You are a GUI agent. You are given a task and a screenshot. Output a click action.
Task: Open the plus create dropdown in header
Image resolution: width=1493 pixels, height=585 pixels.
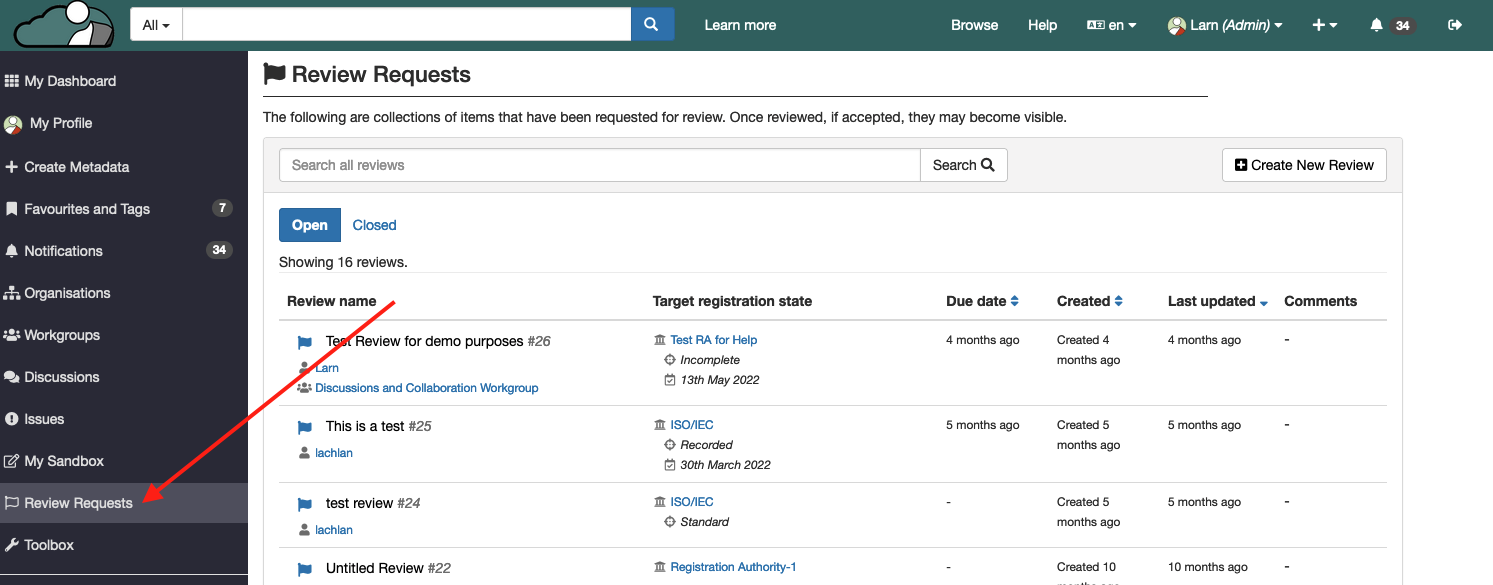(x=1325, y=25)
